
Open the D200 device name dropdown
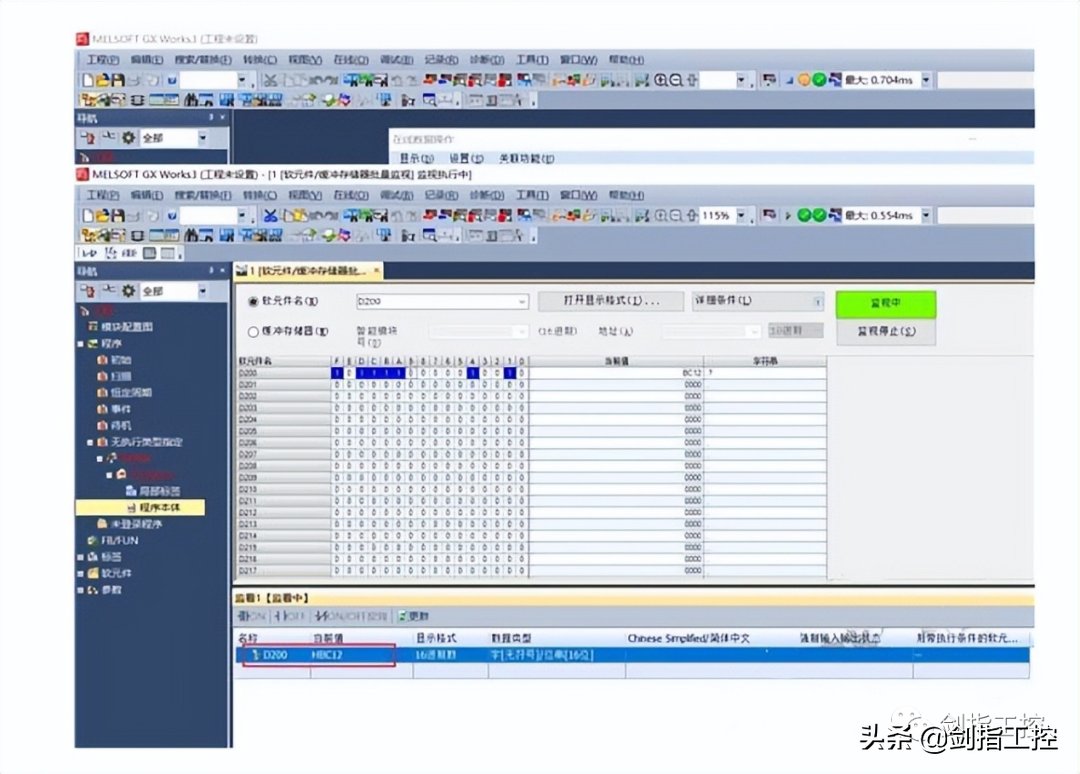(x=522, y=302)
